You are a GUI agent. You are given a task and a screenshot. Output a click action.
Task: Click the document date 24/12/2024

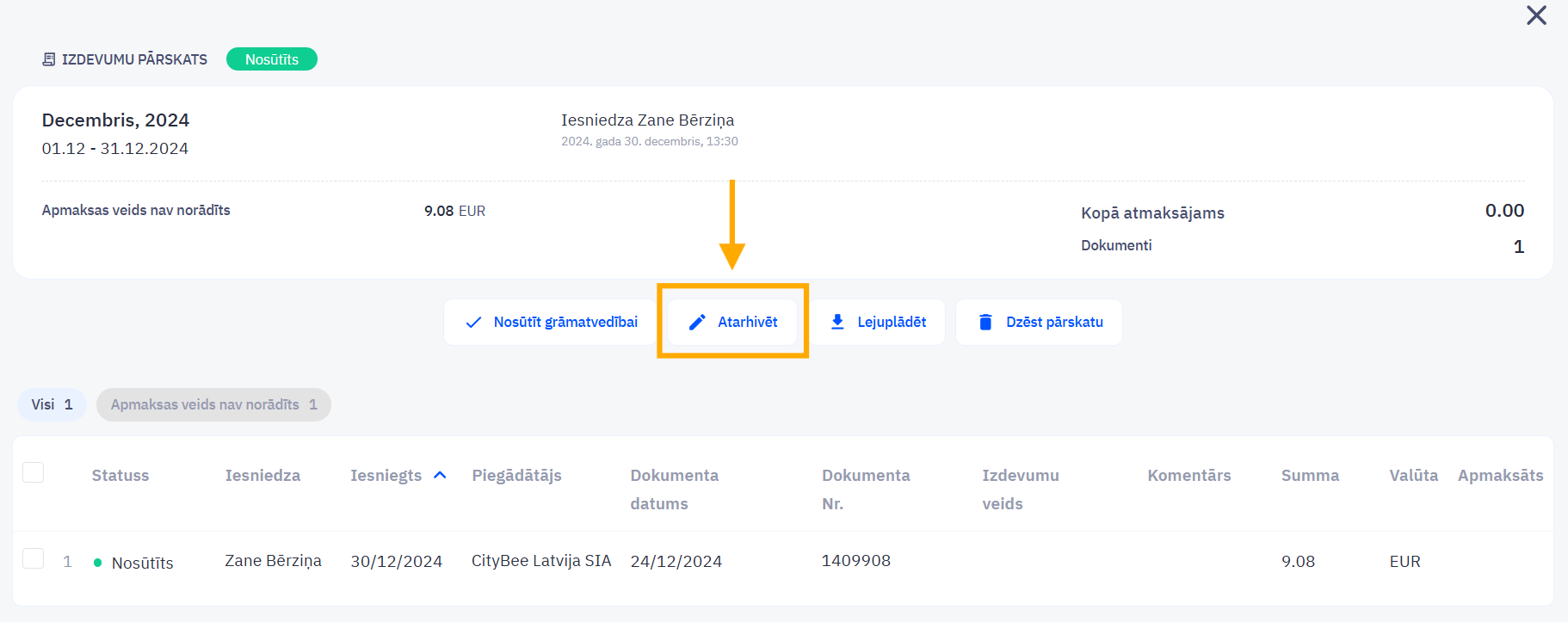[676, 562]
